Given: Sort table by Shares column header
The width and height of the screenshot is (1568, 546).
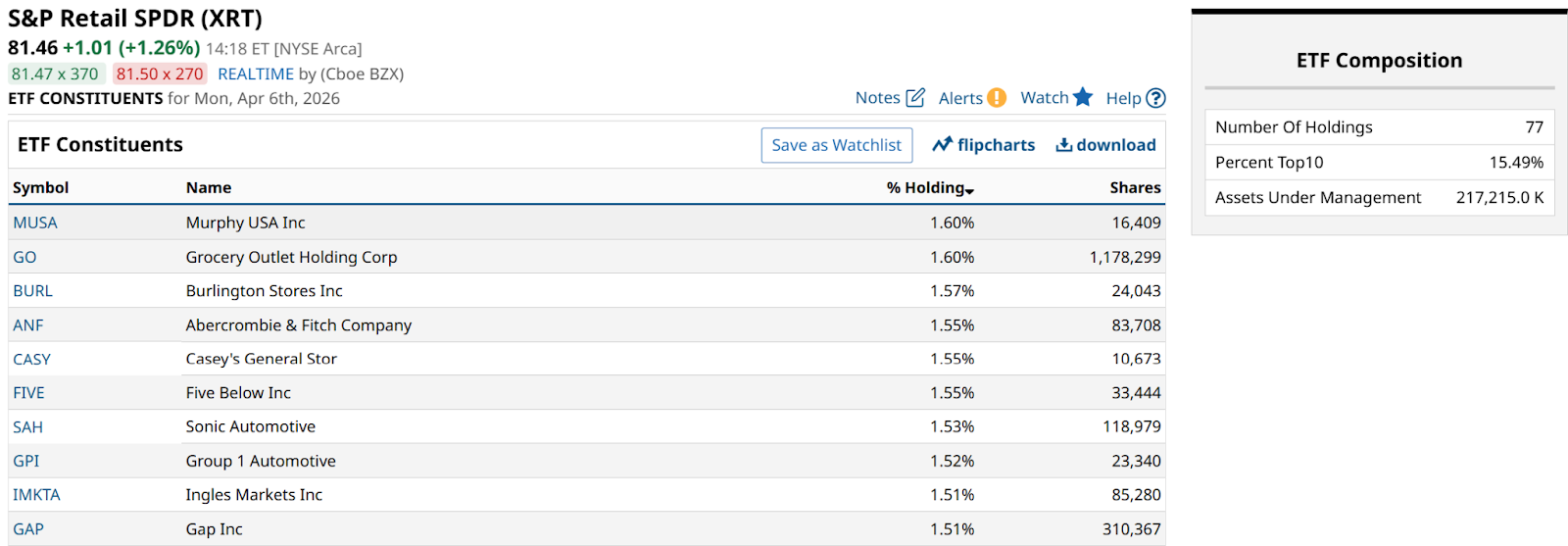Looking at the screenshot, I should point(1135,187).
